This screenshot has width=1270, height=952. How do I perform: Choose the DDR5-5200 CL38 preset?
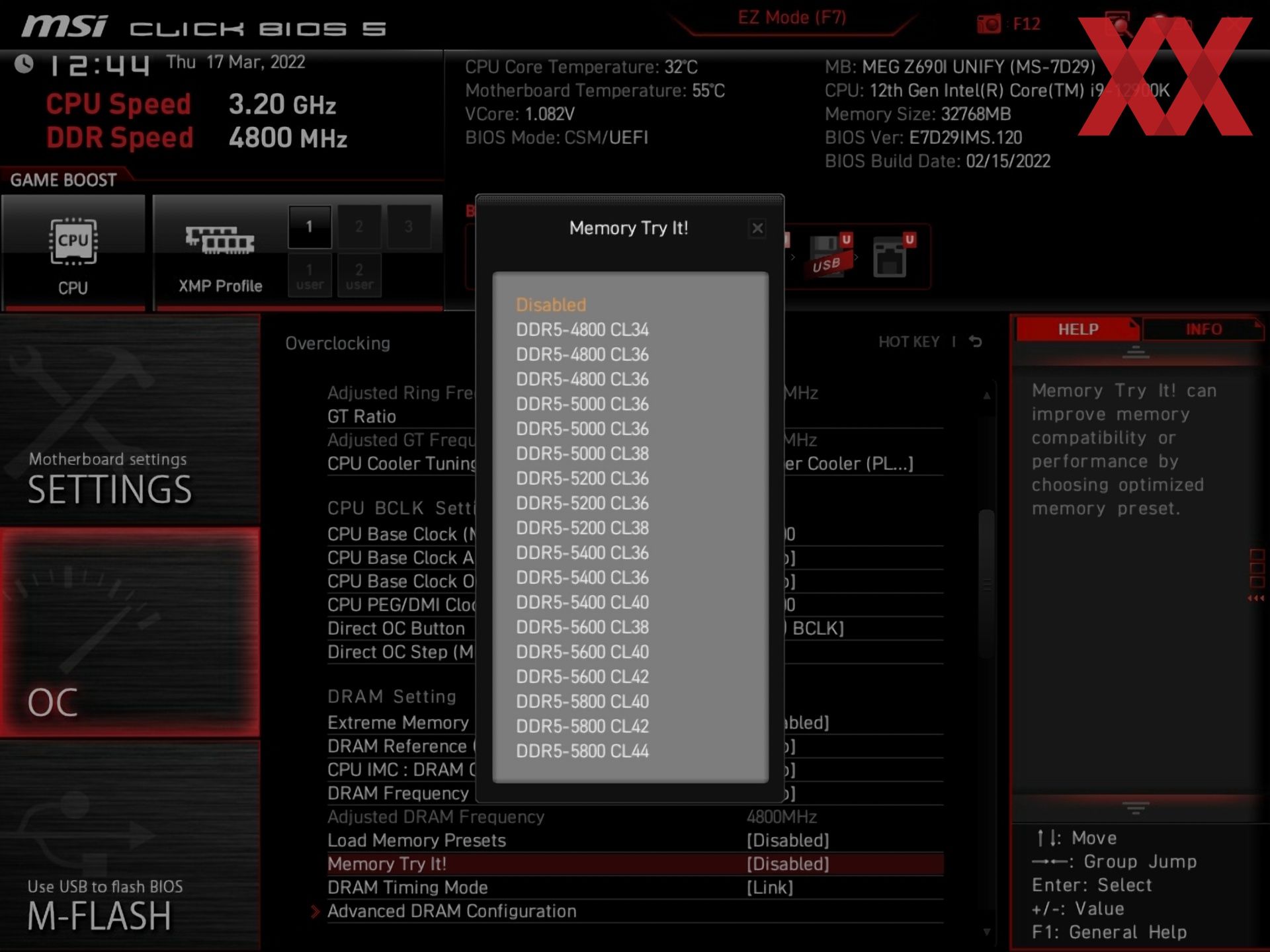[x=582, y=528]
